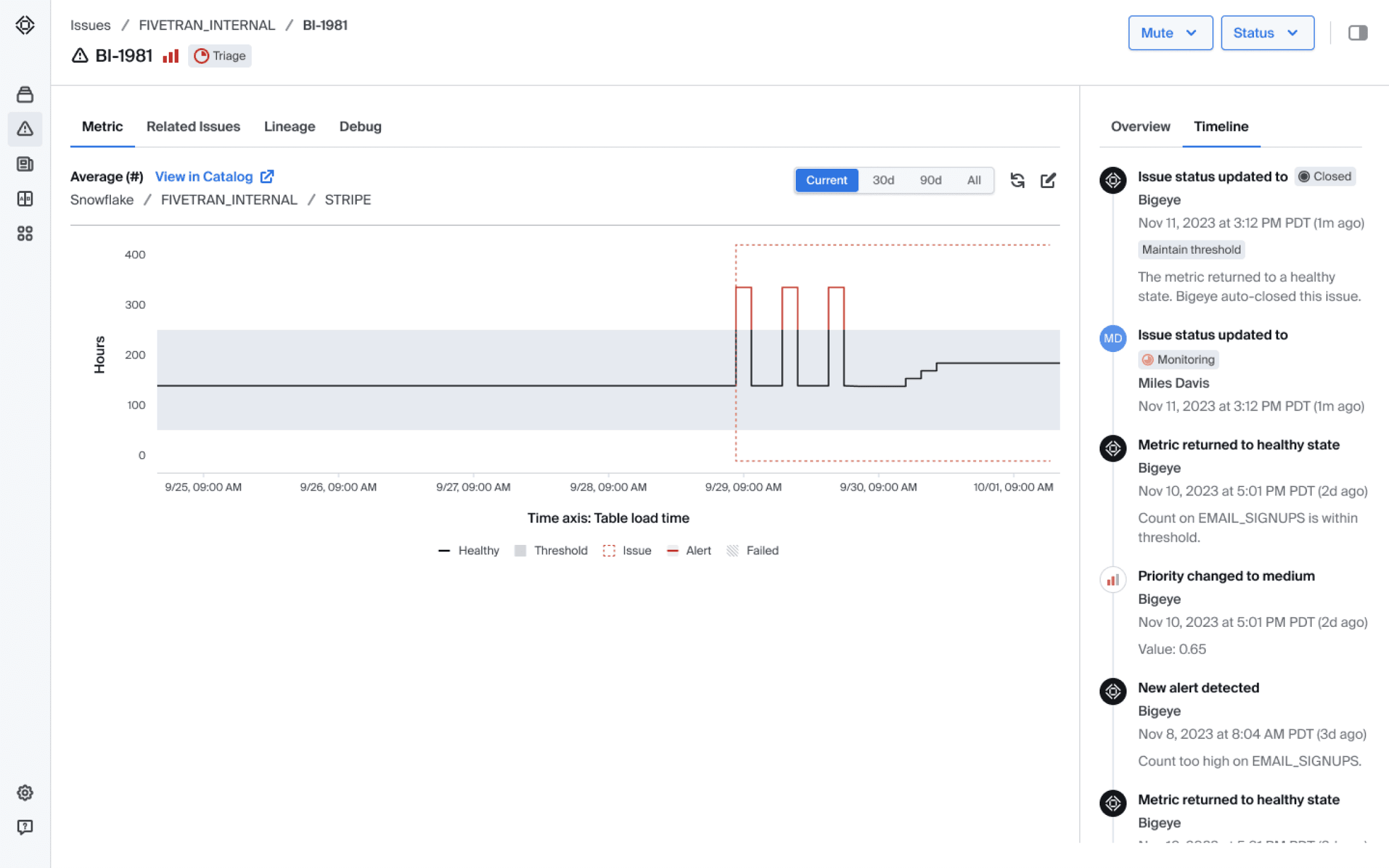Image resolution: width=1389 pixels, height=868 pixels.
Task: Switch to the Timeline tab
Action: tap(1221, 127)
